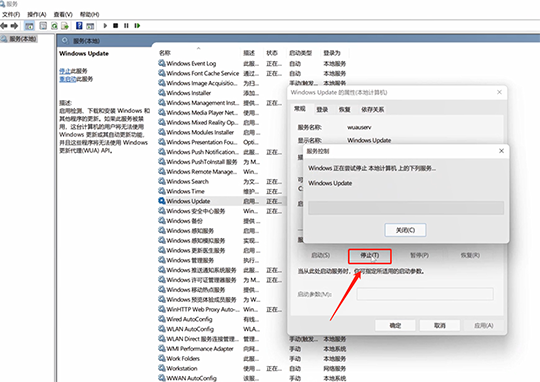540x382 pixels.
Task: Click the 暂停(P) button
Action: [x=419, y=256]
